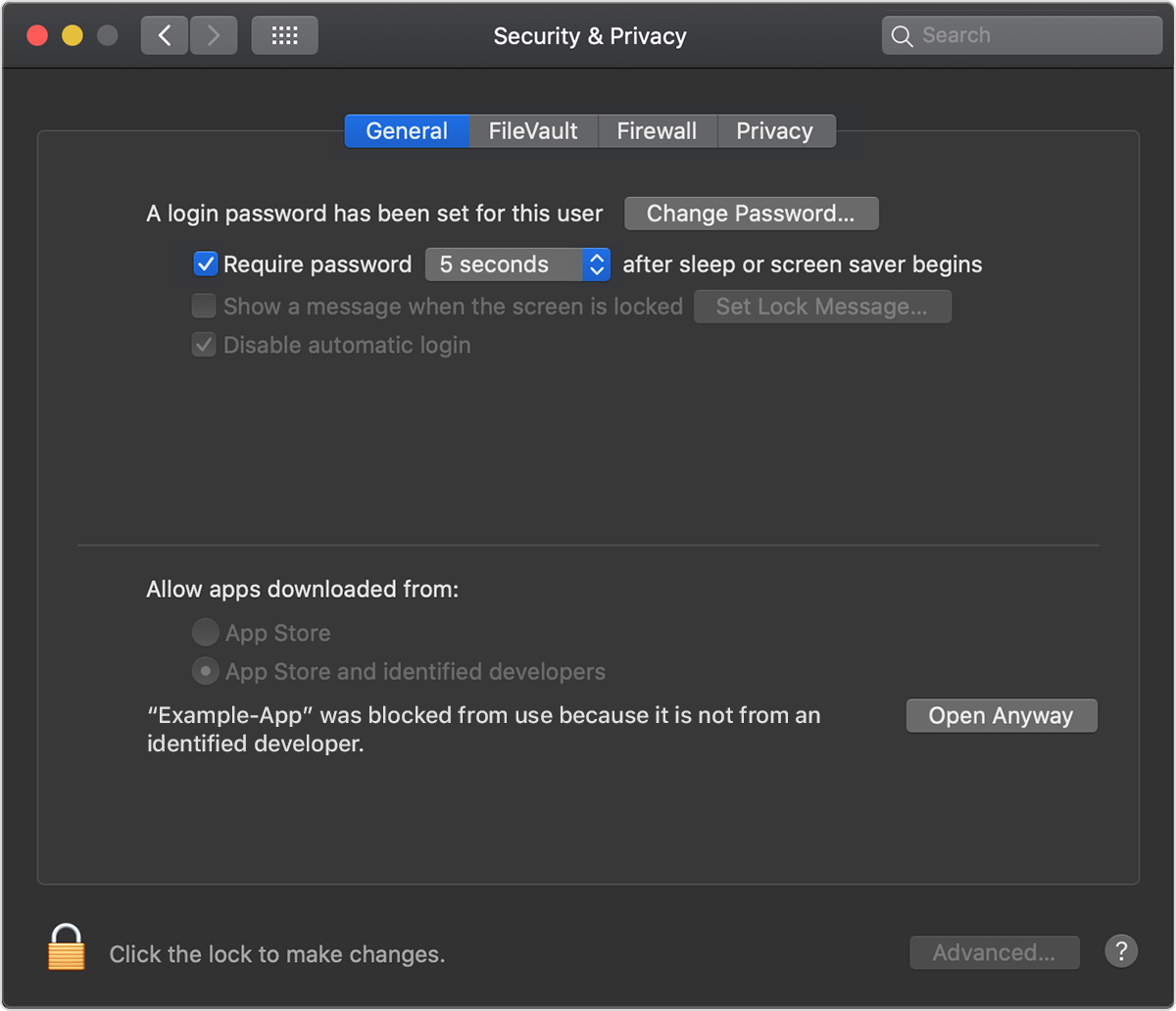Image resolution: width=1176 pixels, height=1011 pixels.
Task: Enable Show a message when screen is locked
Action: [x=203, y=306]
